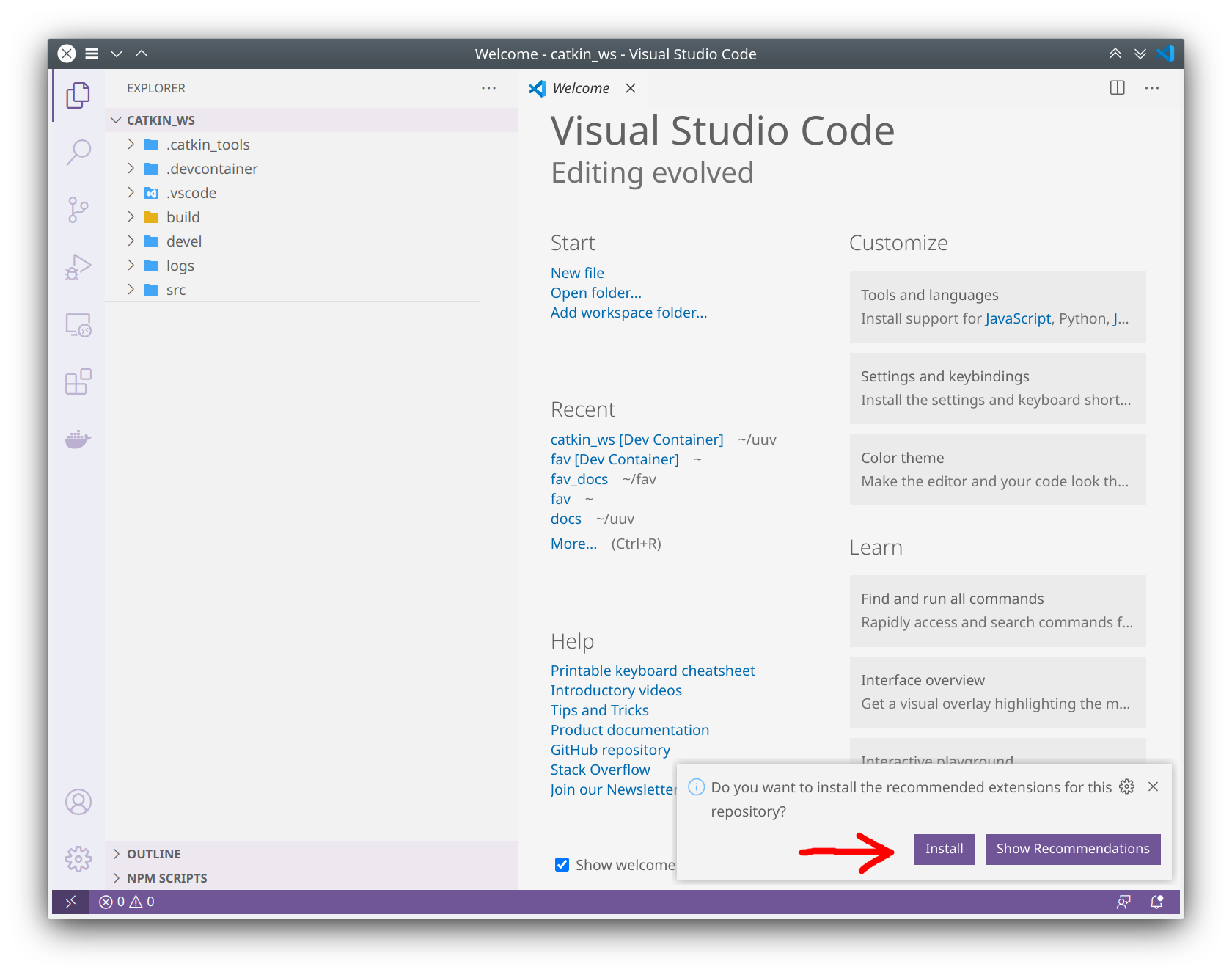Open the Manage gear icon
Screen dimensions: 1232x975
click(x=78, y=858)
